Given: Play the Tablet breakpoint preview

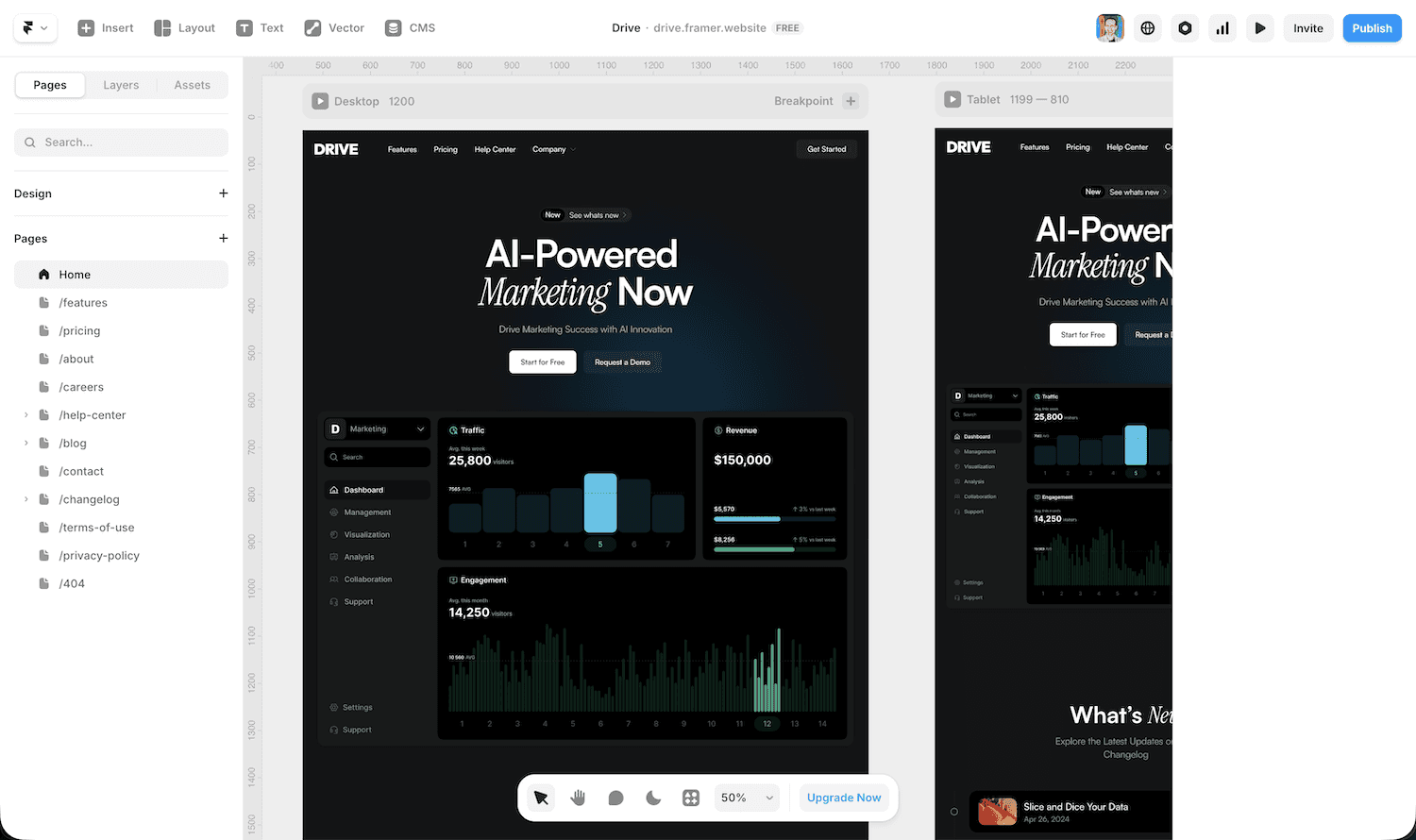Looking at the screenshot, I should 952,99.
